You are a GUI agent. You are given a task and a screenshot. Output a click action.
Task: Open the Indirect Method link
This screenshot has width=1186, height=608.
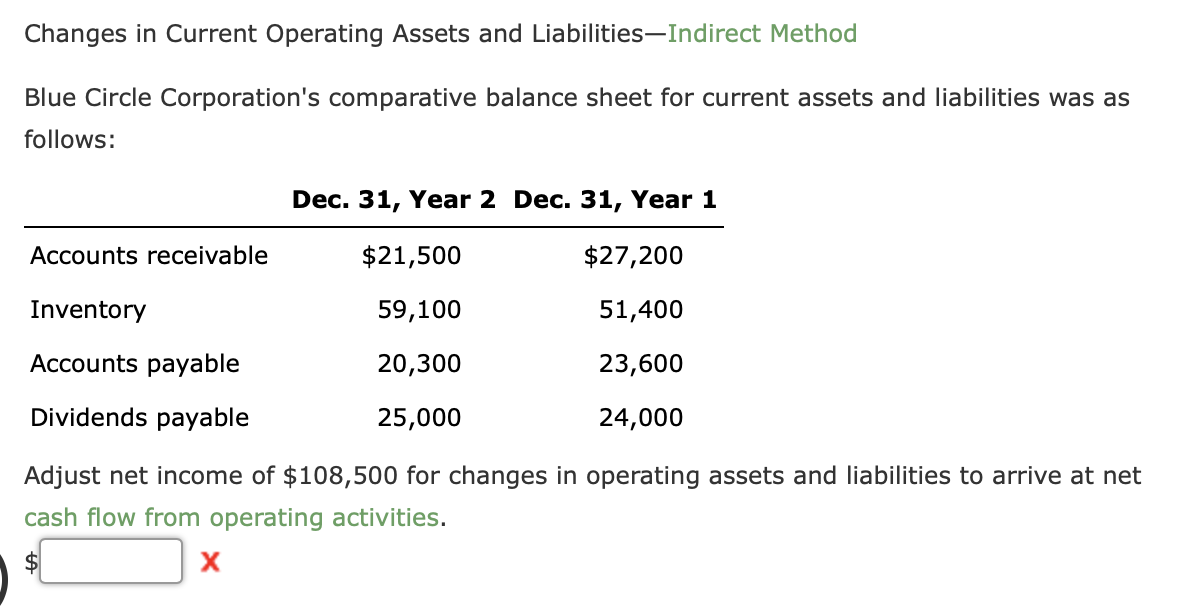pyautogui.click(x=762, y=33)
